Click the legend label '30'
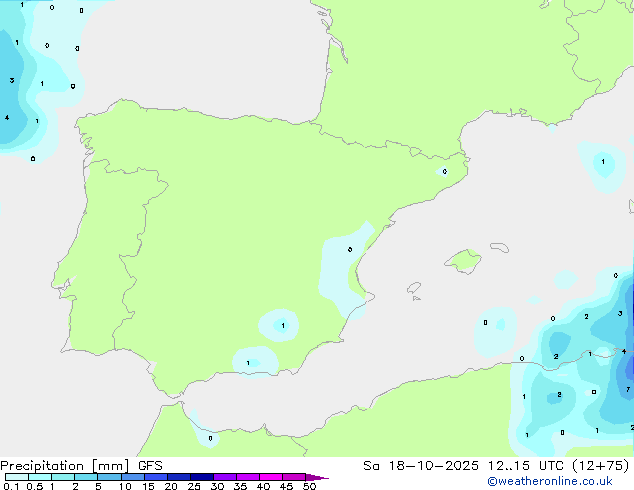 click(x=217, y=486)
